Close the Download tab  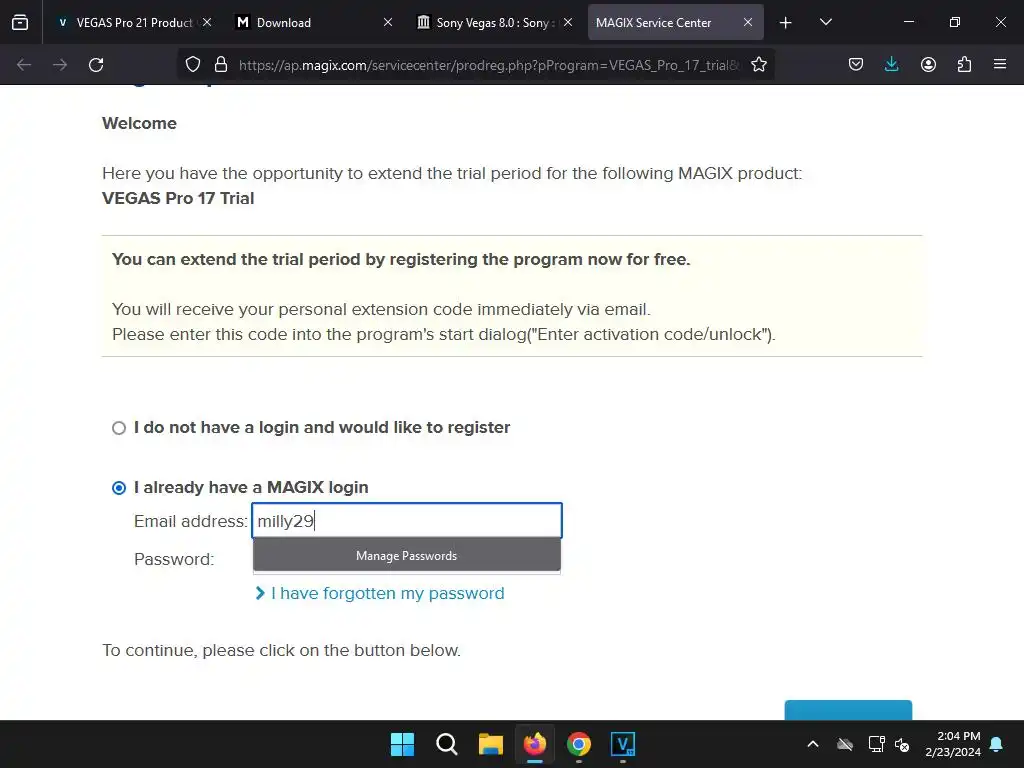pos(387,22)
